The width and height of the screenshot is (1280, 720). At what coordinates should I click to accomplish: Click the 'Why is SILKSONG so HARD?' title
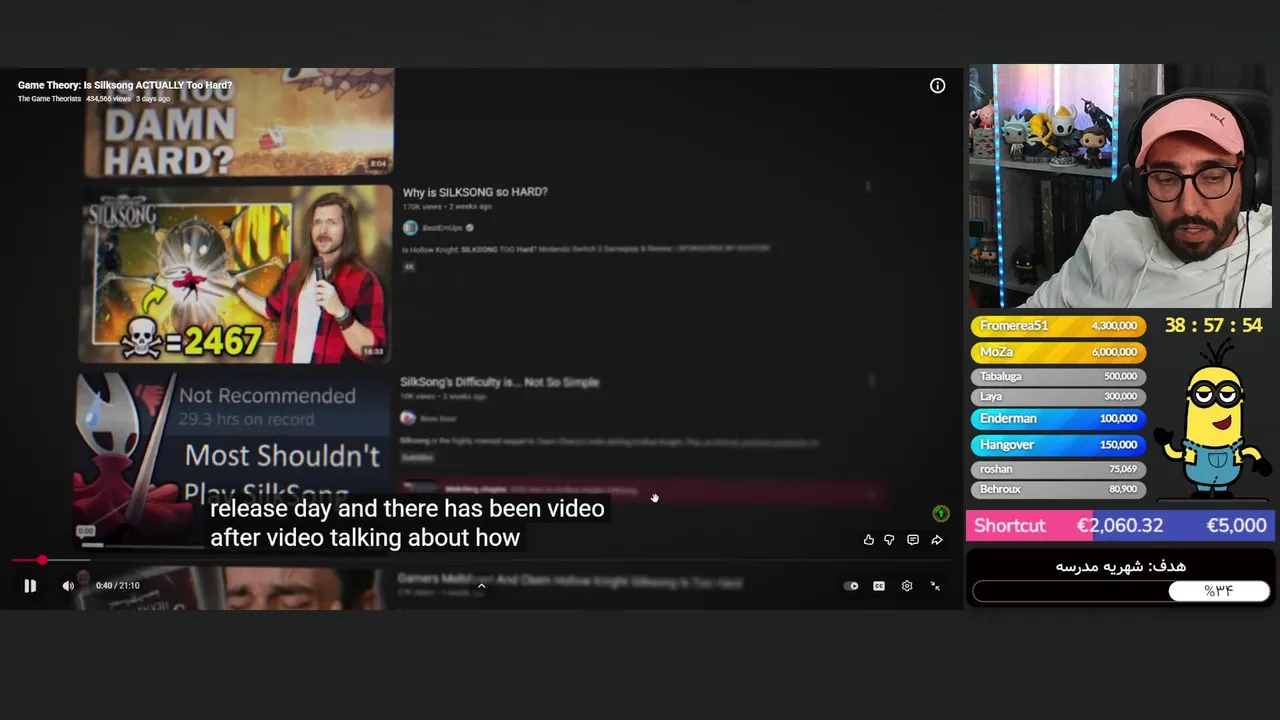tap(475, 192)
